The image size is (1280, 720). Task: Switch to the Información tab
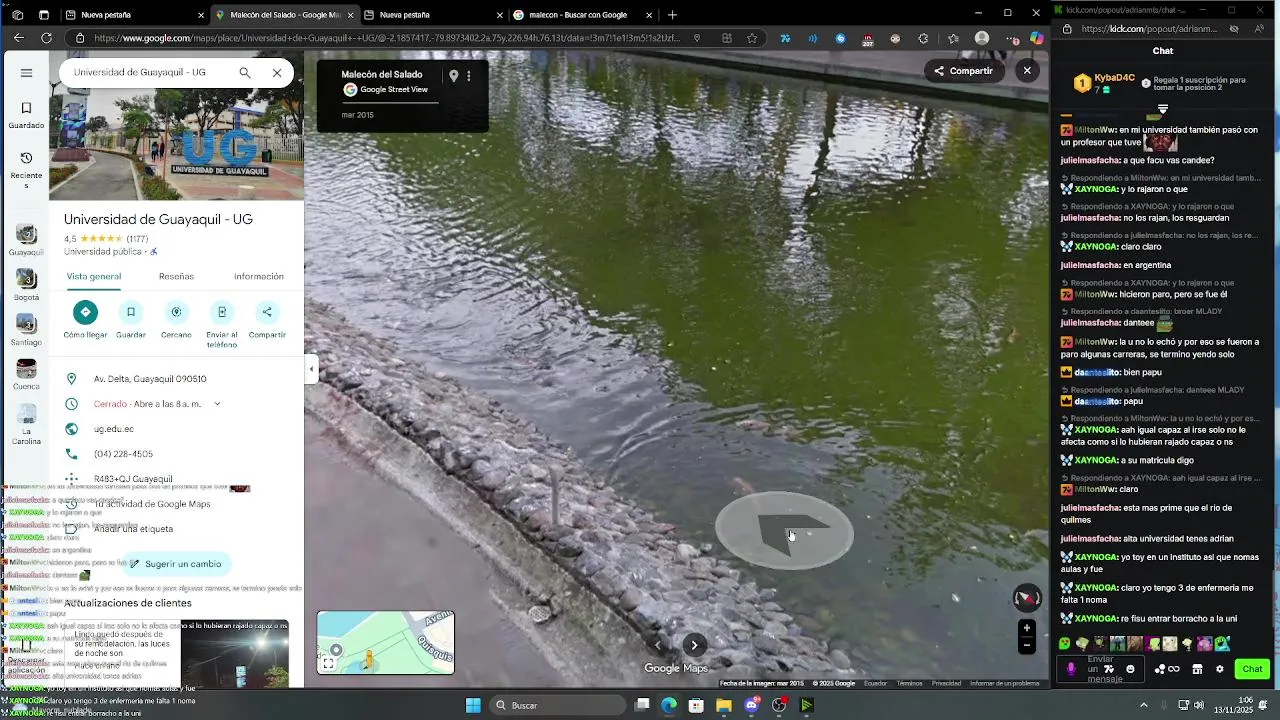(x=258, y=276)
